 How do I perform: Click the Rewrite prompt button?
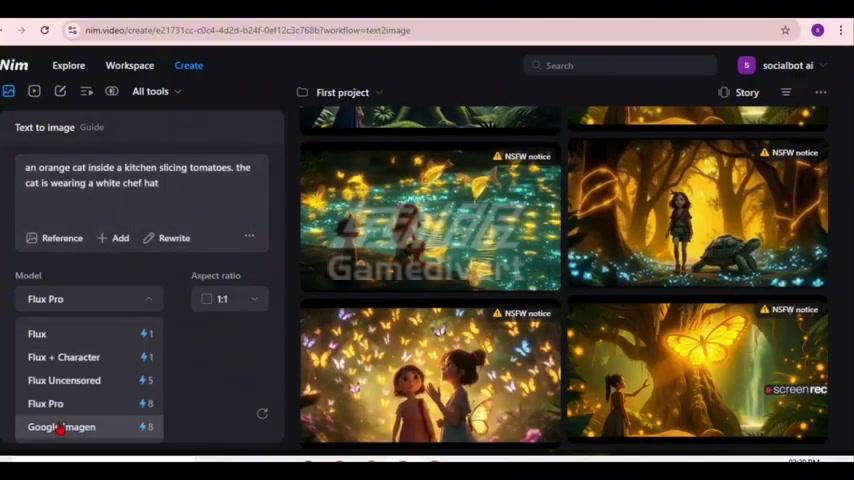[166, 238]
